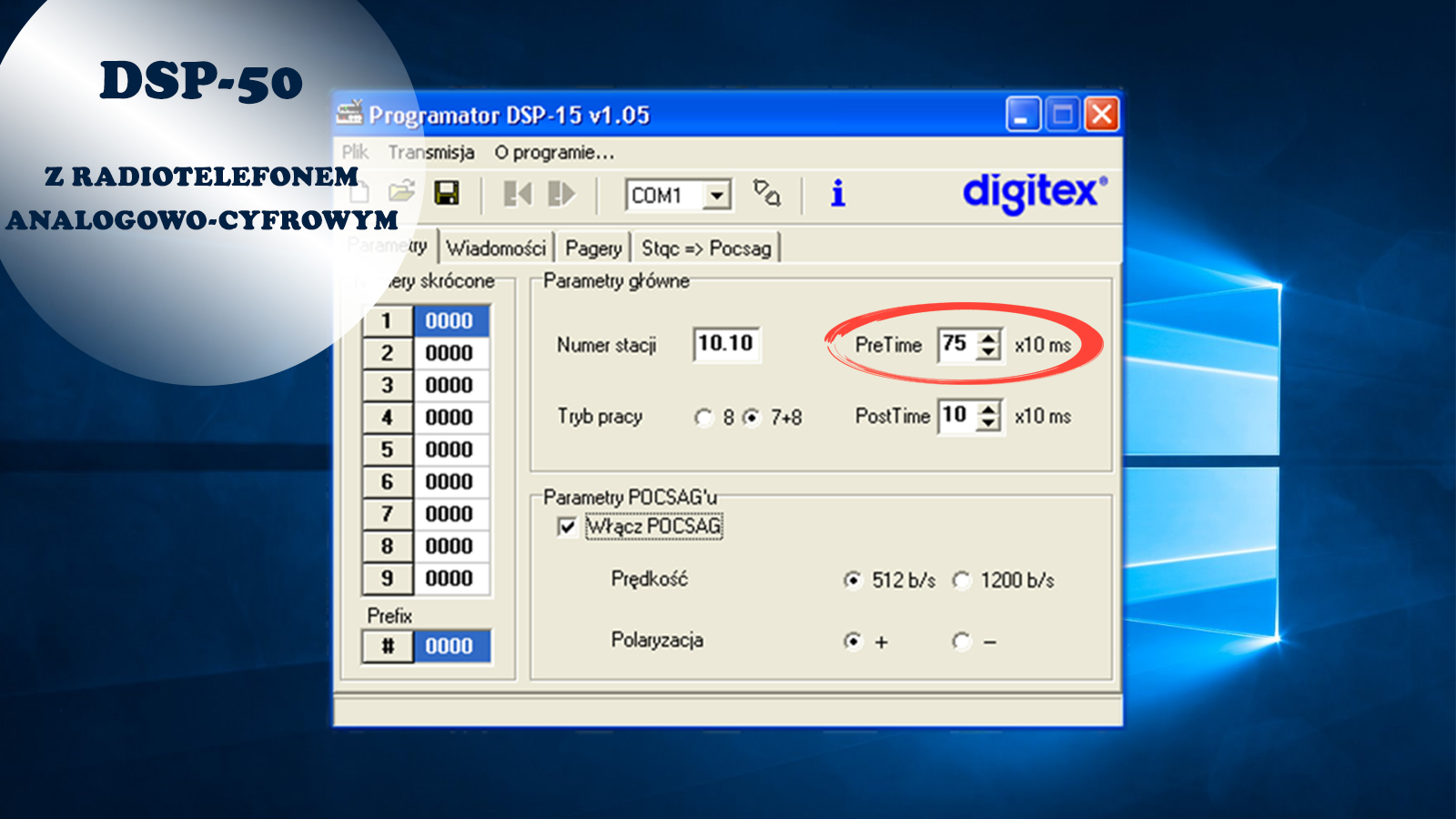Click the COM port test connection icon

tap(766, 196)
